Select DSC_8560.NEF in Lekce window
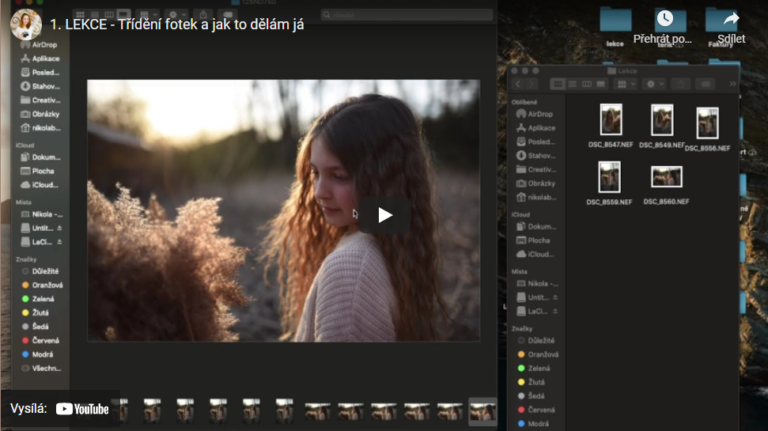768x431 pixels. point(666,185)
